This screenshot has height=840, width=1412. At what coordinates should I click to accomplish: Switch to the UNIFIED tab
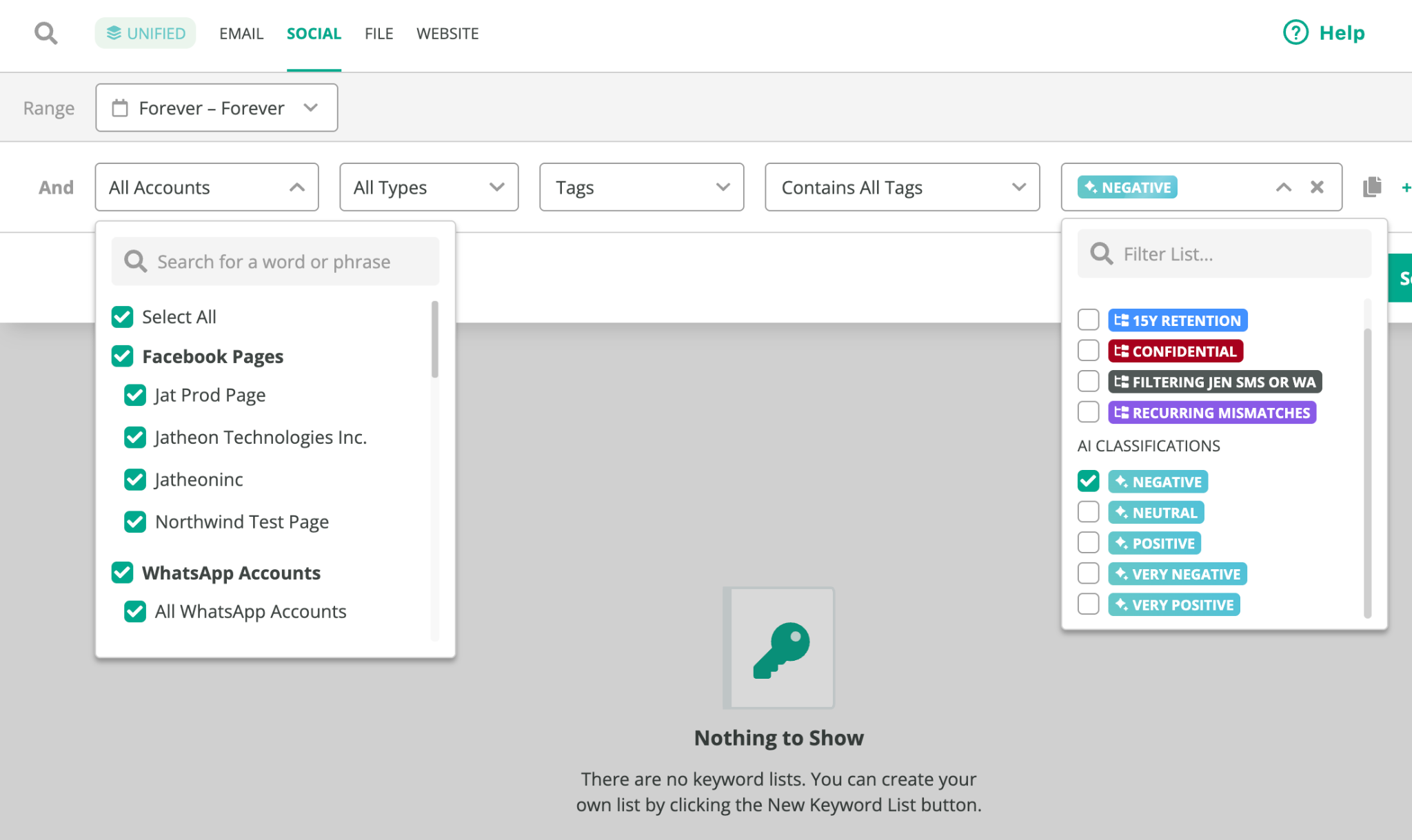145,33
